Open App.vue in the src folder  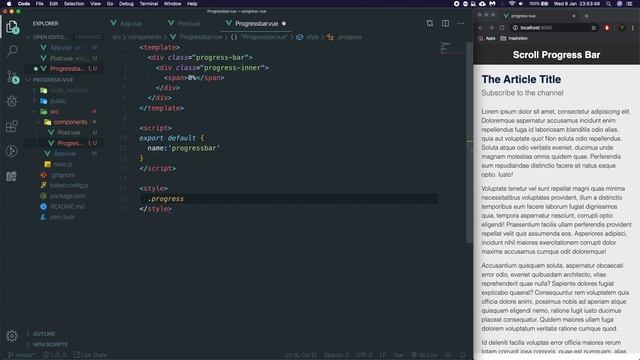pos(65,153)
